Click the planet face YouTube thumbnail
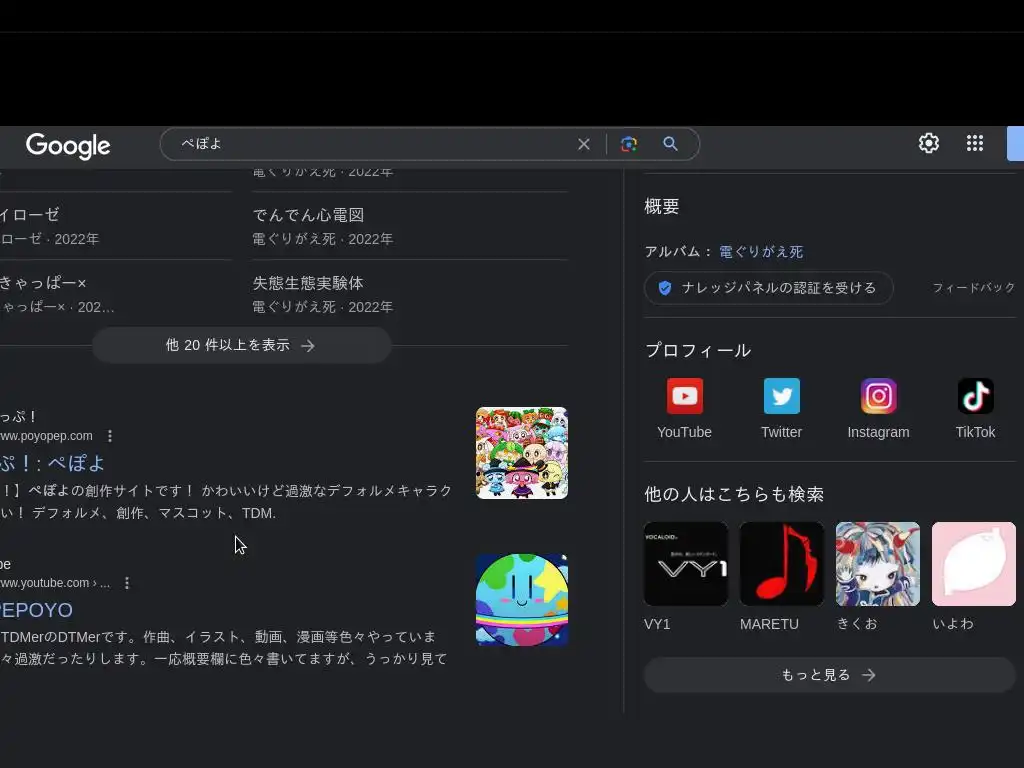 point(522,600)
